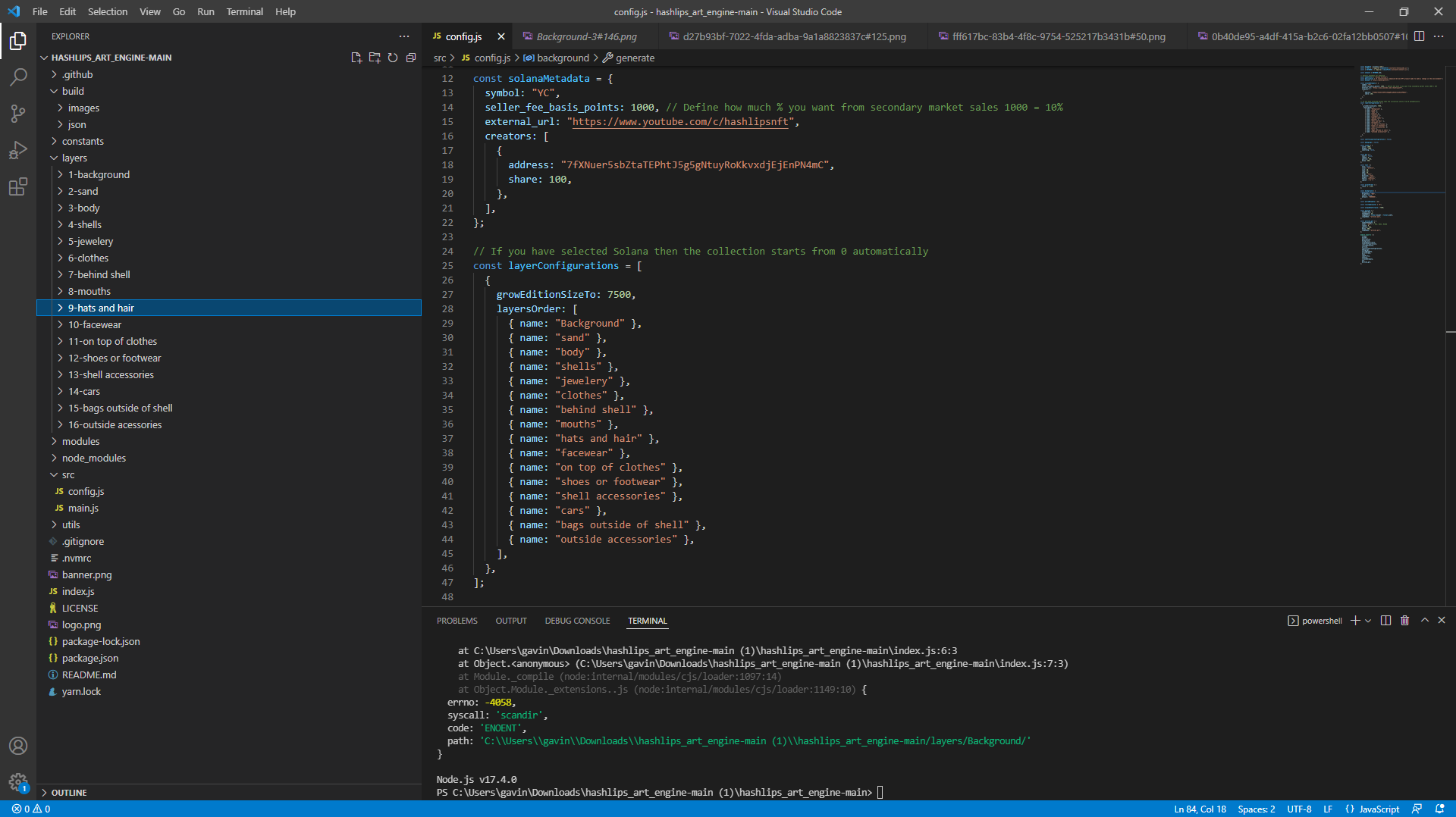Toggle maximize panel with the chevron
The height and width of the screenshot is (817, 1456).
tap(1423, 620)
